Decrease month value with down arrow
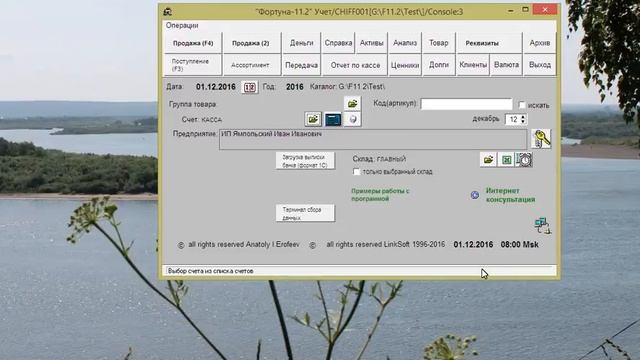Screen dimensions: 640x360 click(x=523, y=122)
